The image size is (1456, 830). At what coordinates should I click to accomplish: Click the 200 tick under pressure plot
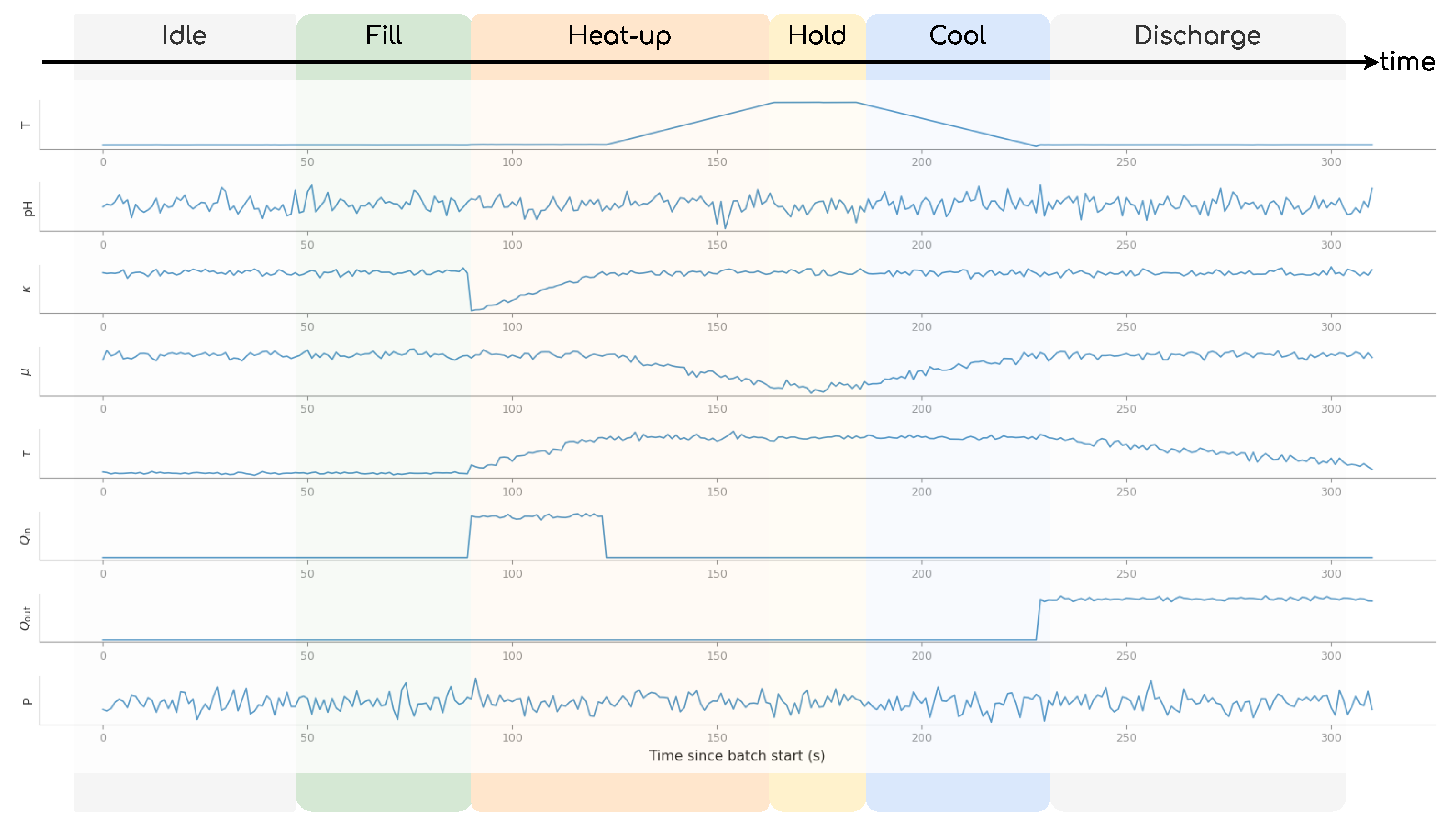click(921, 738)
